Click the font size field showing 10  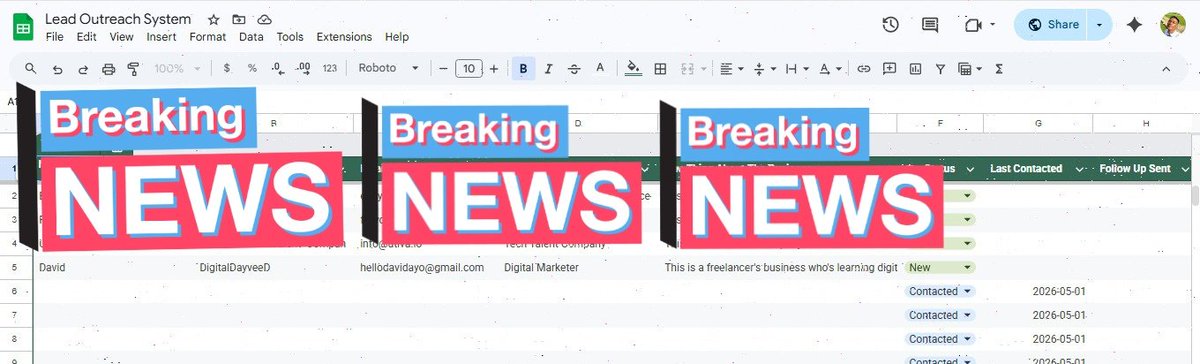[468, 69]
